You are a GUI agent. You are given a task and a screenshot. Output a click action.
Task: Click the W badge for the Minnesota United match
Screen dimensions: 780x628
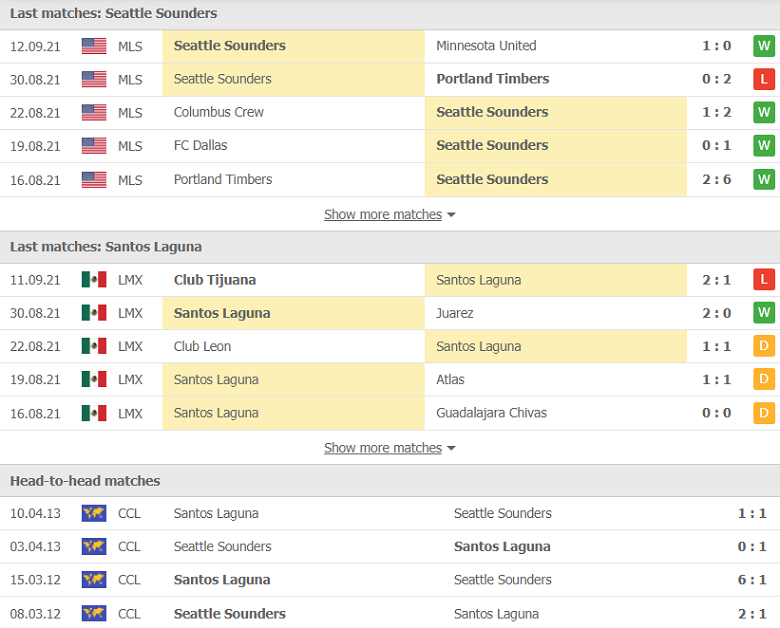click(764, 46)
